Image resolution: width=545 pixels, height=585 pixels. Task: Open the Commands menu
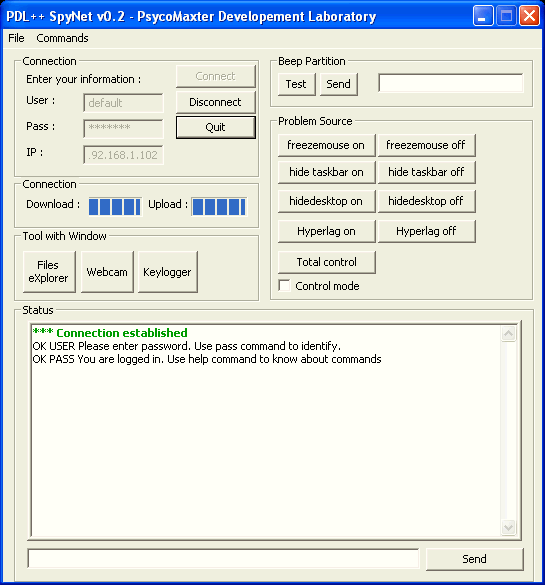coord(62,38)
